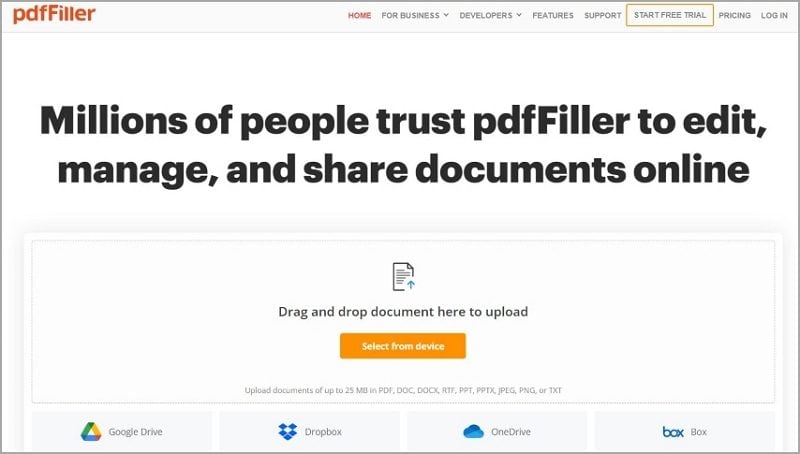
Task: Click the document upload icon
Action: coord(403,276)
